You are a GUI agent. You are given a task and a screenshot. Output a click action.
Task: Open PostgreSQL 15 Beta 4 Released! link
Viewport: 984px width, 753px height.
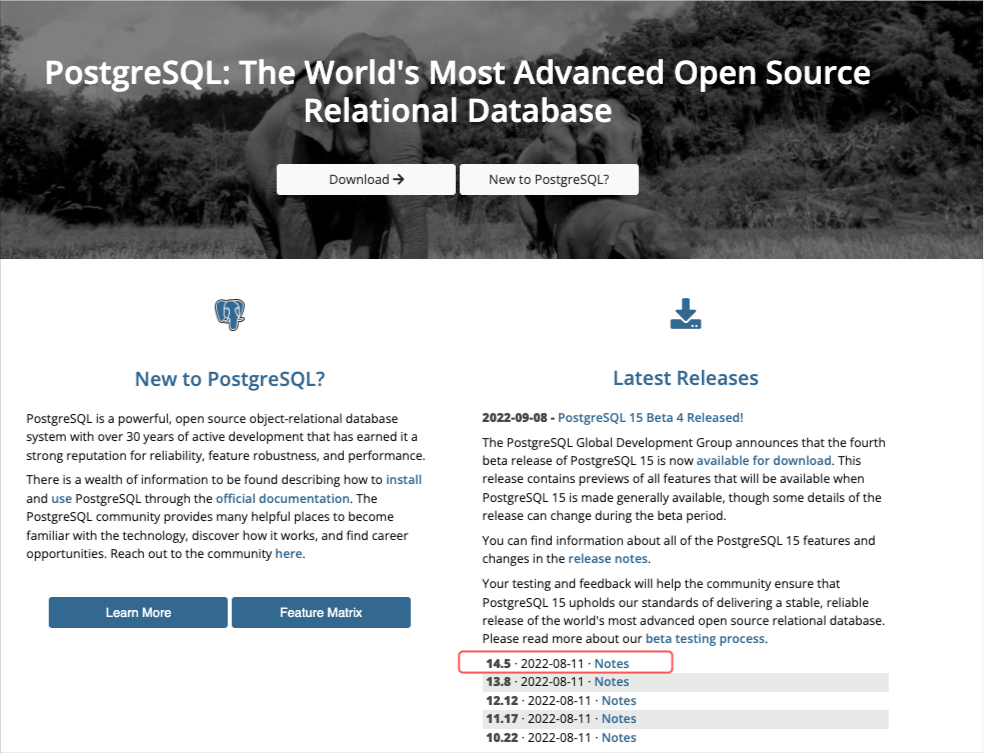click(650, 417)
